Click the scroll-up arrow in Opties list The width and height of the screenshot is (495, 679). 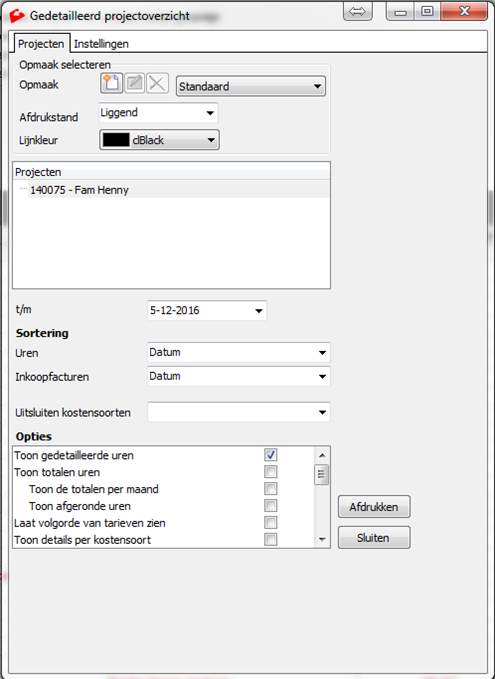[x=322, y=455]
